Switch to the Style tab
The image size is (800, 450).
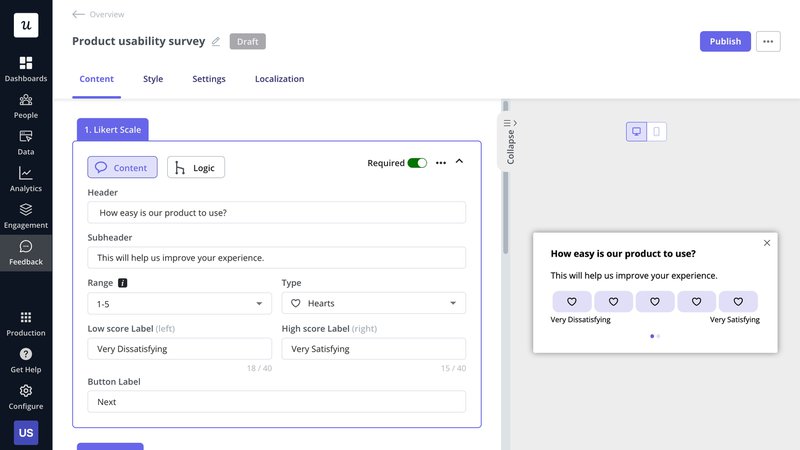pyautogui.click(x=153, y=79)
